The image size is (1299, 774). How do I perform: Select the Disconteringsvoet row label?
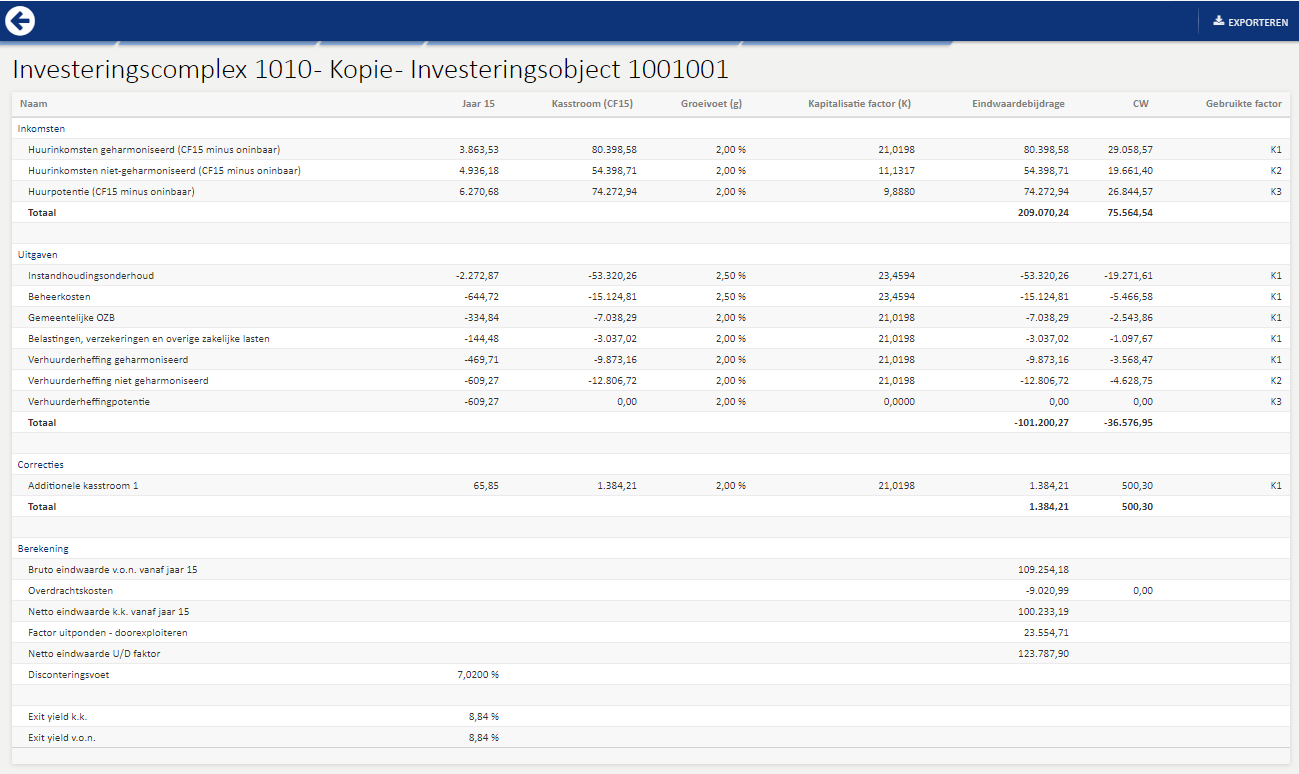pos(69,674)
